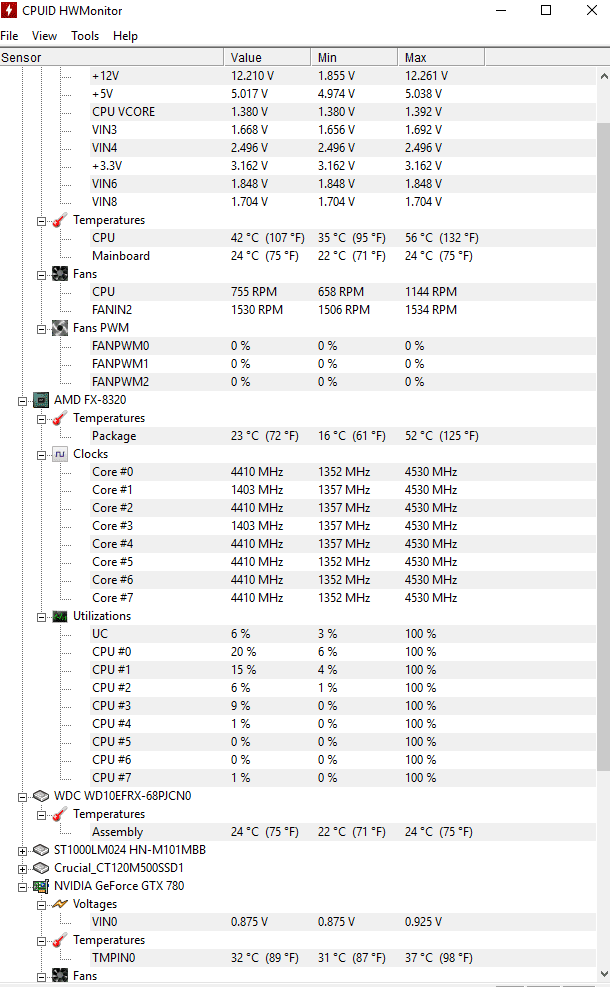Image resolution: width=610 pixels, height=987 pixels.
Task: Click the Fans PWM fan icon
Action: click(60, 328)
